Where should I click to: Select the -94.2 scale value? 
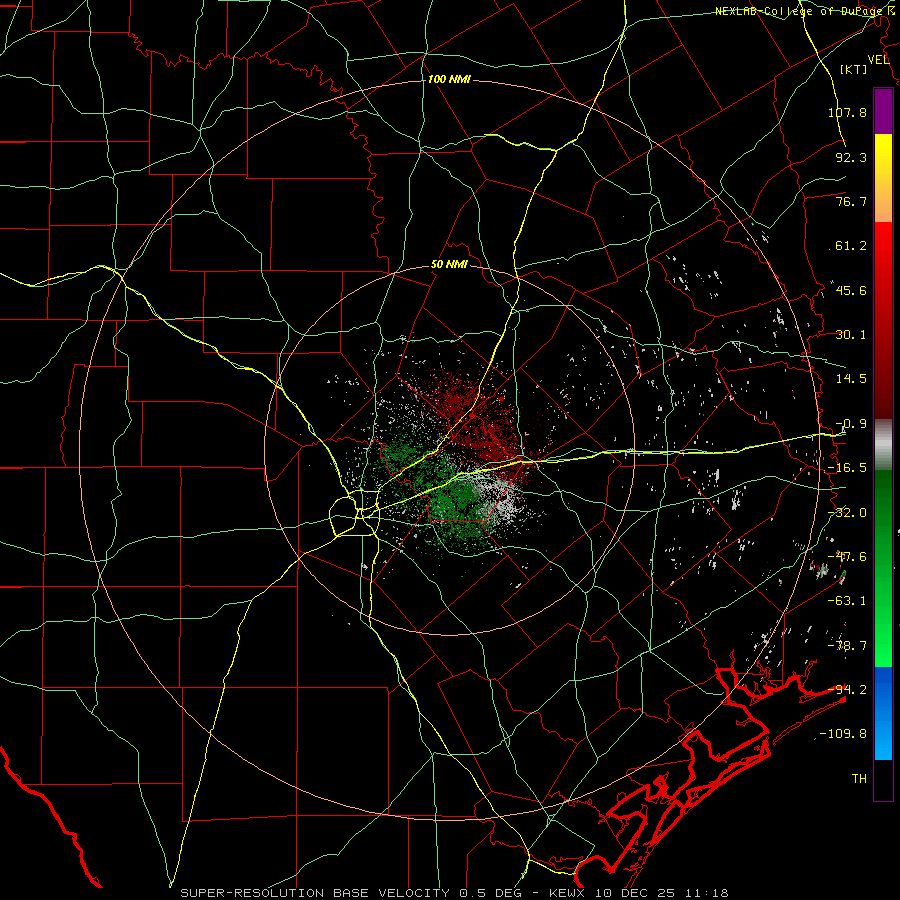point(847,690)
